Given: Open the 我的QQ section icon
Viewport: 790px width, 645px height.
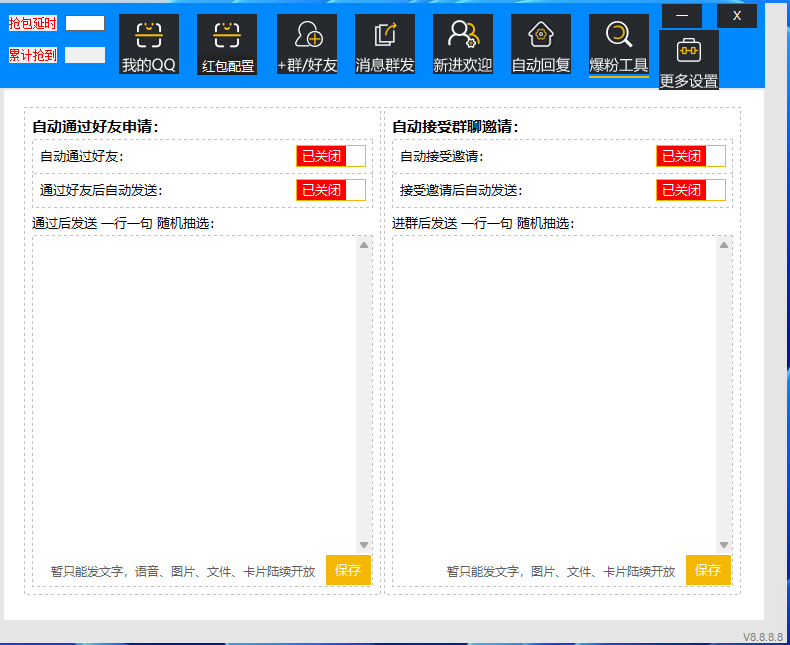Looking at the screenshot, I should pos(148,36).
